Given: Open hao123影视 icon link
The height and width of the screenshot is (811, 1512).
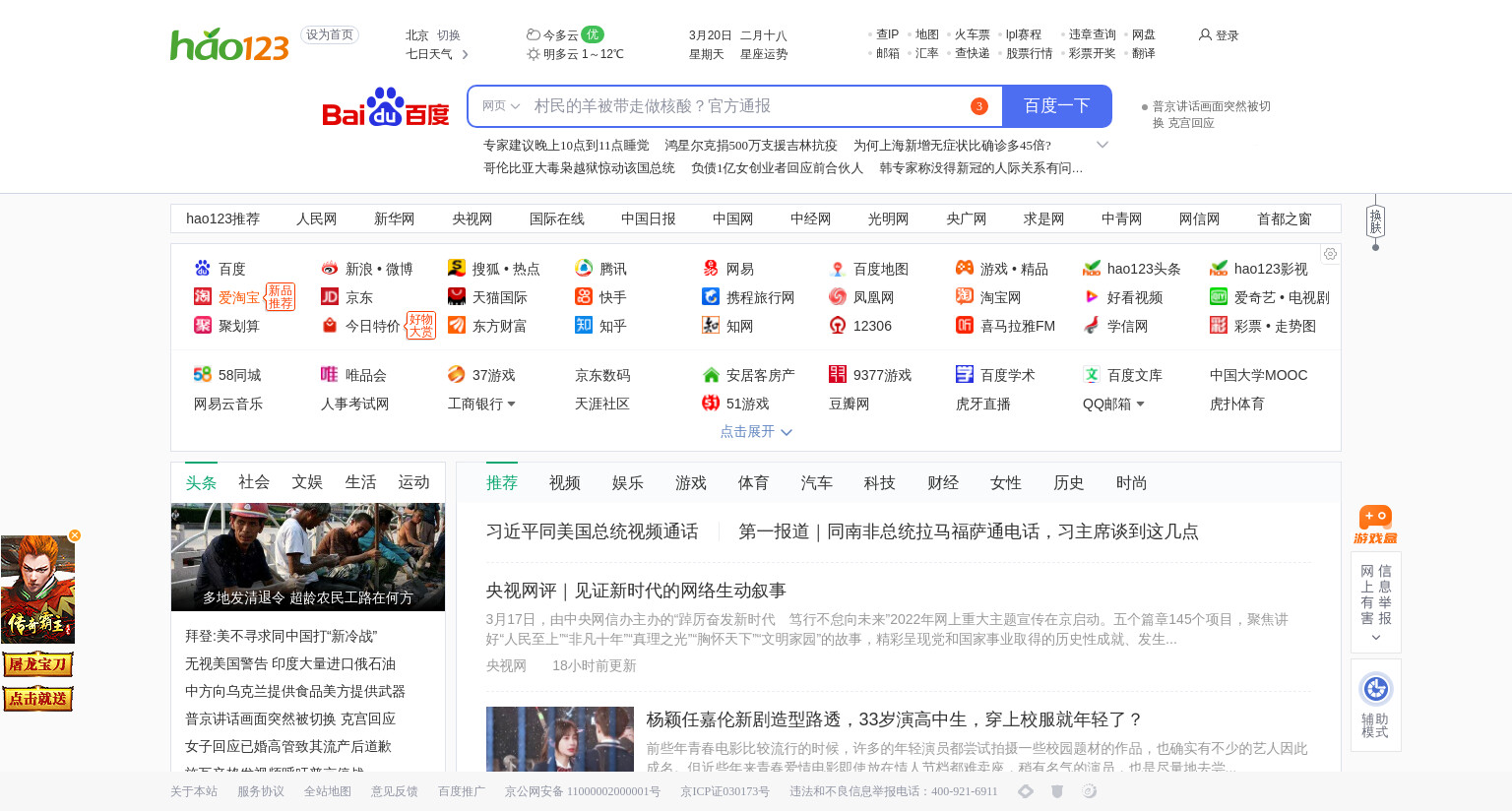Looking at the screenshot, I should tap(1219, 268).
